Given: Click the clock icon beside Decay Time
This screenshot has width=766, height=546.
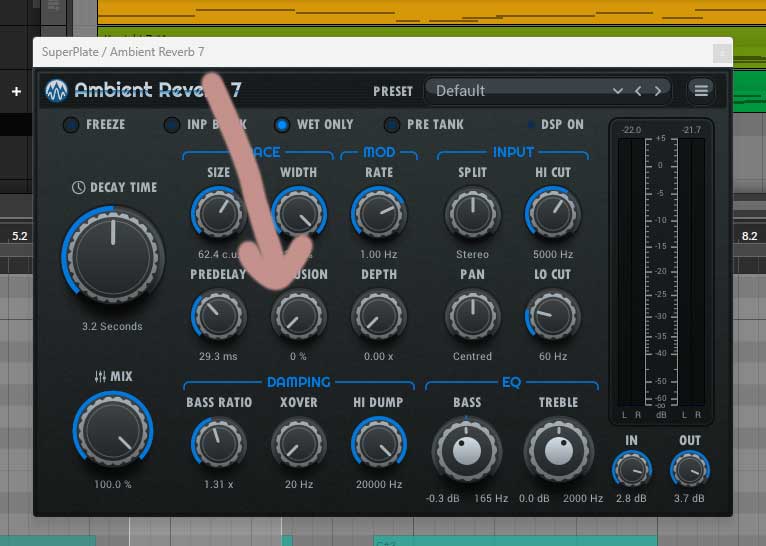Looking at the screenshot, I should [78, 187].
